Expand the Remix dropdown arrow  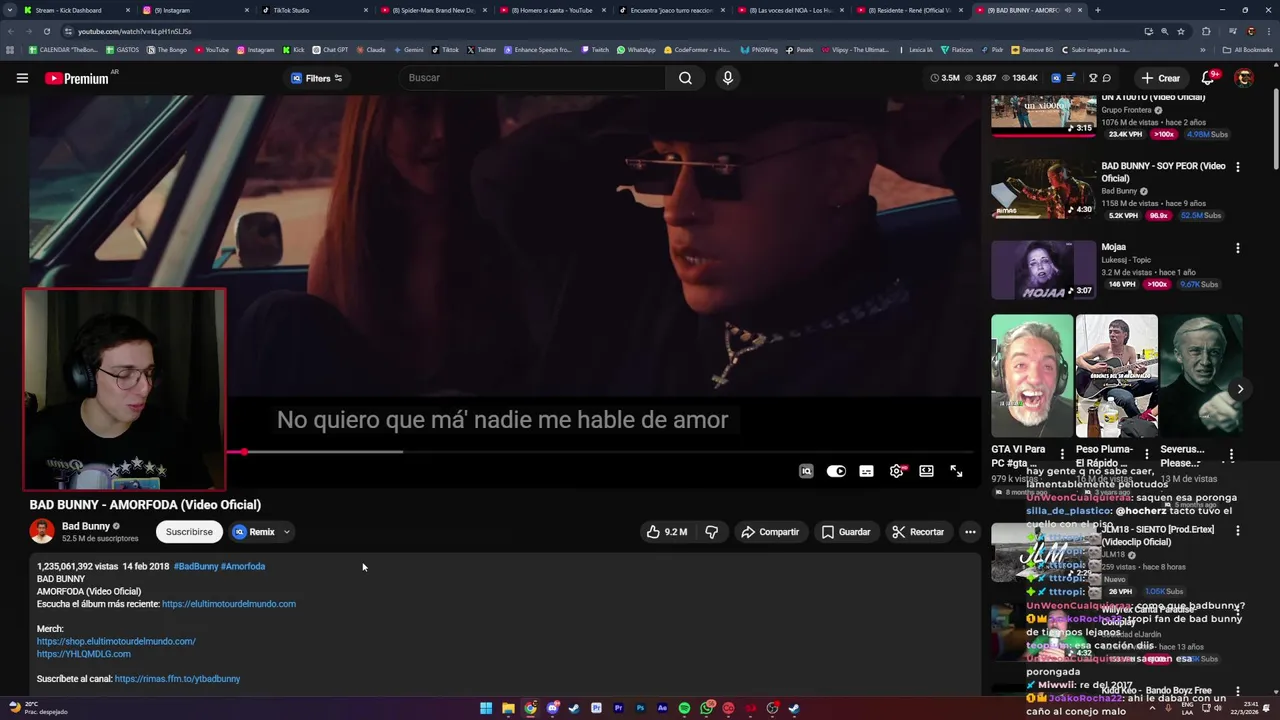point(286,532)
